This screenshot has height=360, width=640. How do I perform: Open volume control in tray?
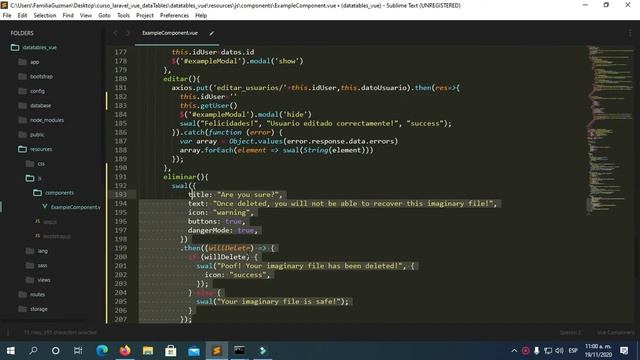(560, 351)
